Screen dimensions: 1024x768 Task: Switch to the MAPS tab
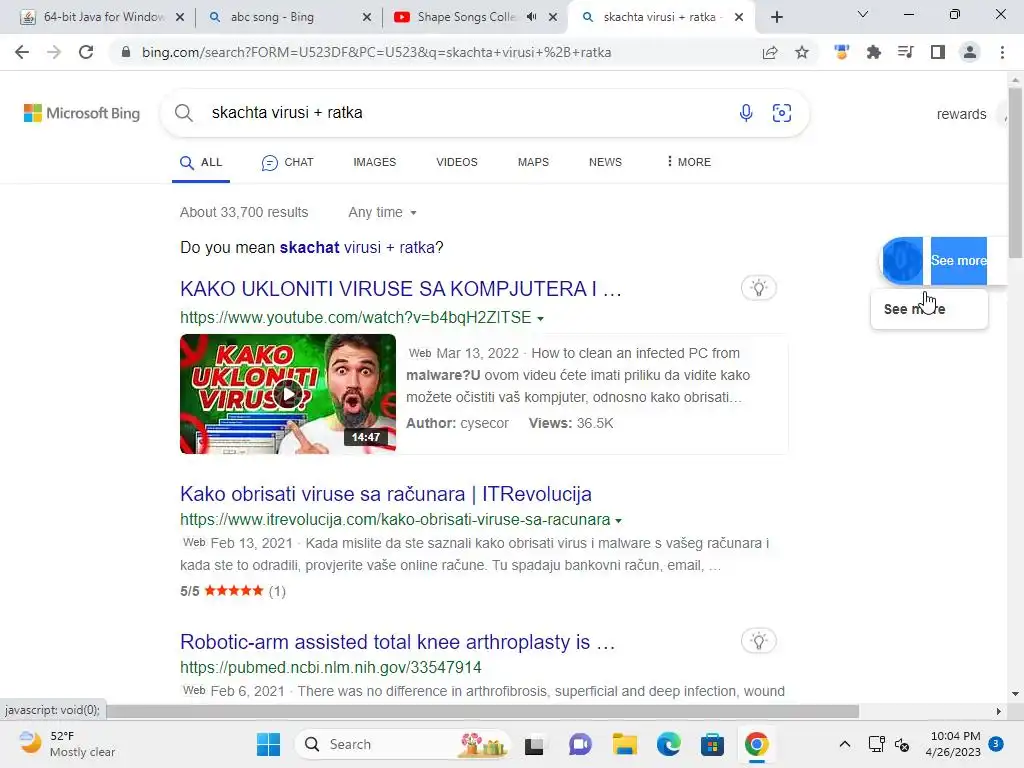pos(533,162)
